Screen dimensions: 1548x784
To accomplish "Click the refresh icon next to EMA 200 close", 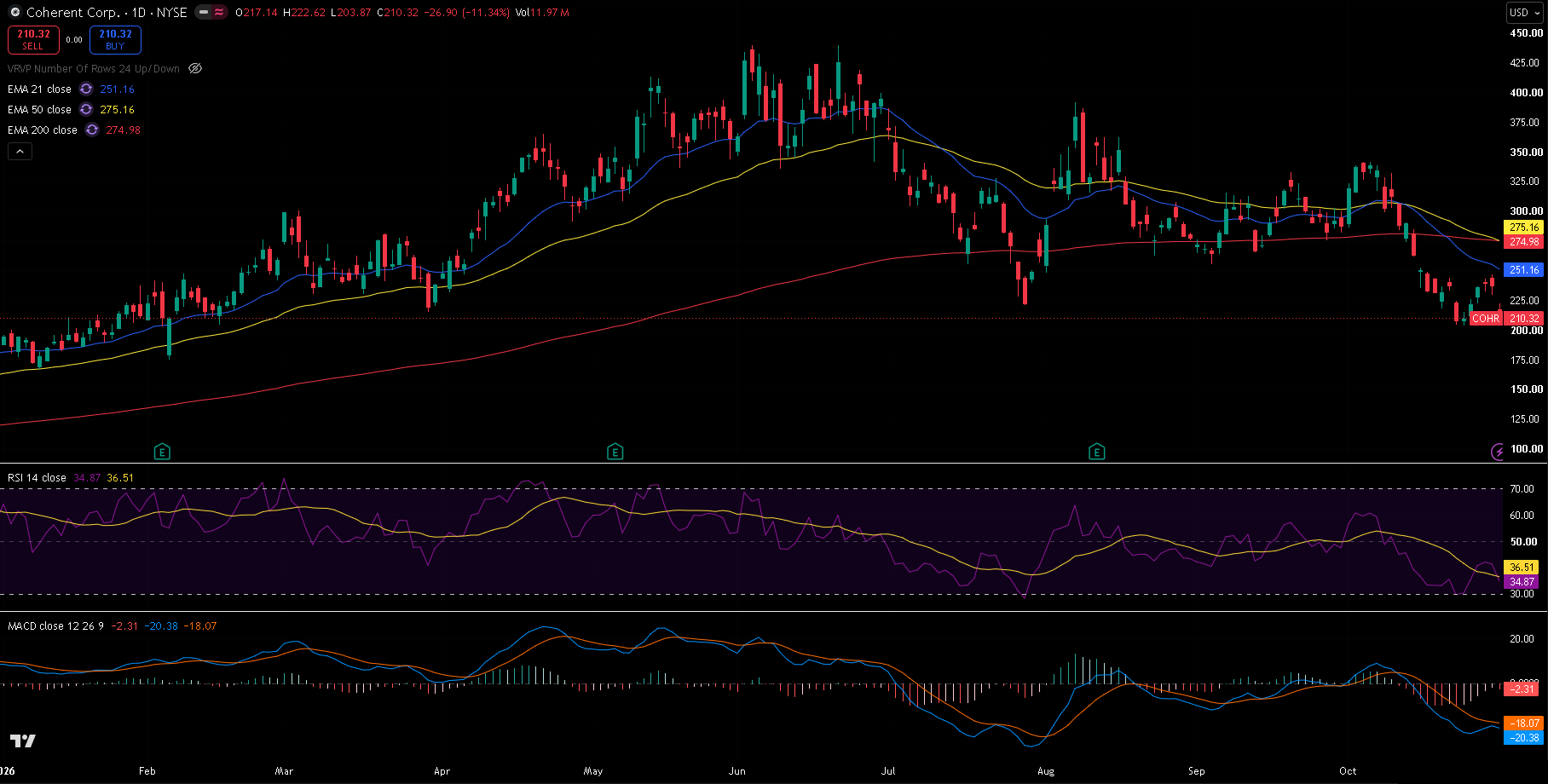I will click(x=92, y=130).
